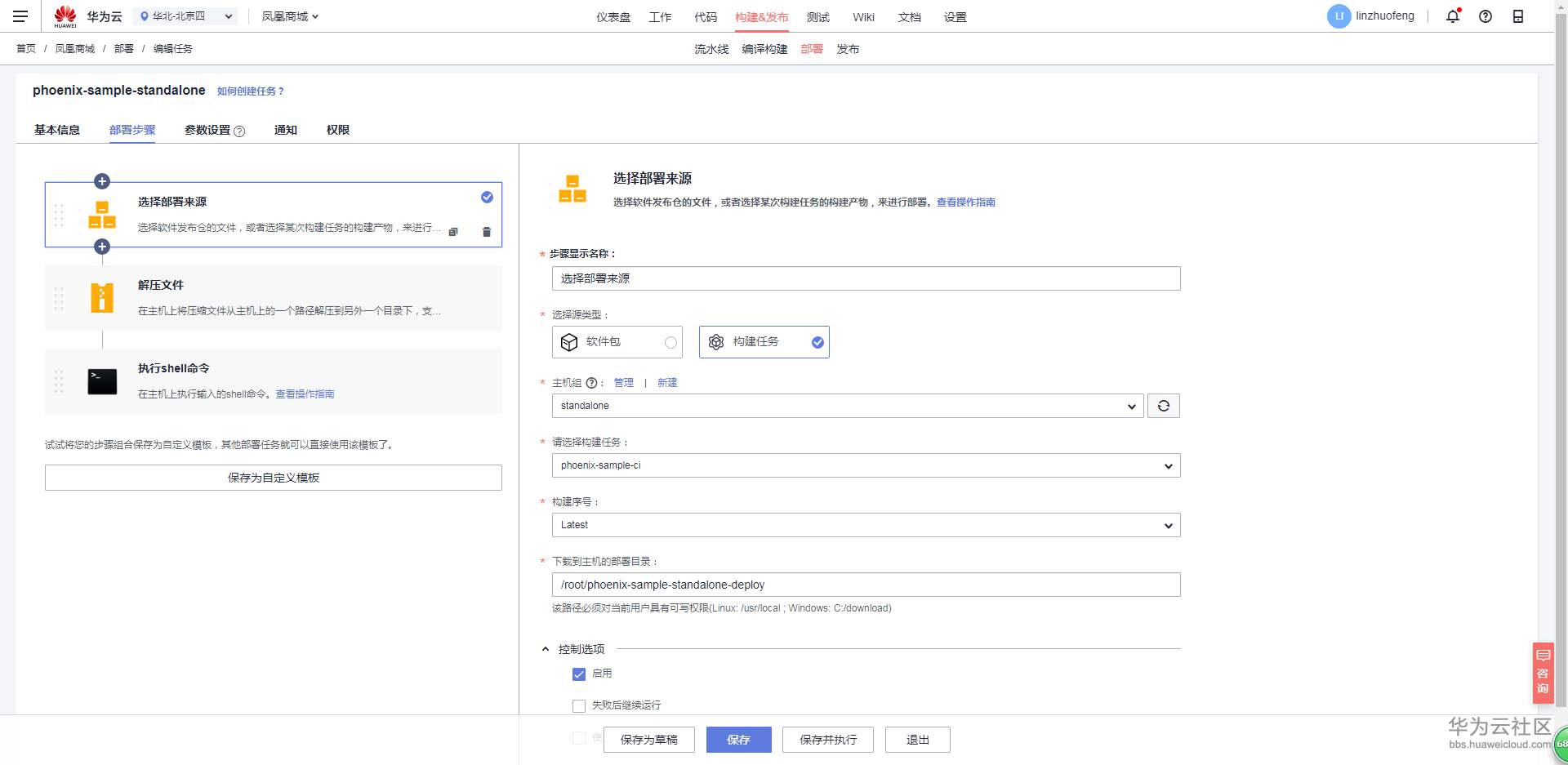Open 设置 in top navigation
1568x765 pixels.
[x=955, y=17]
